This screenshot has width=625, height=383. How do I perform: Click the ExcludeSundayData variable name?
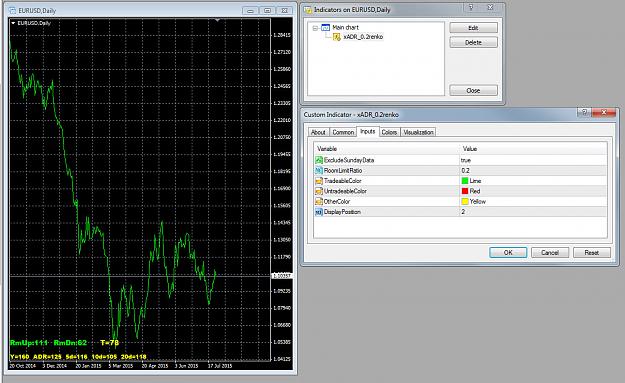pos(349,160)
